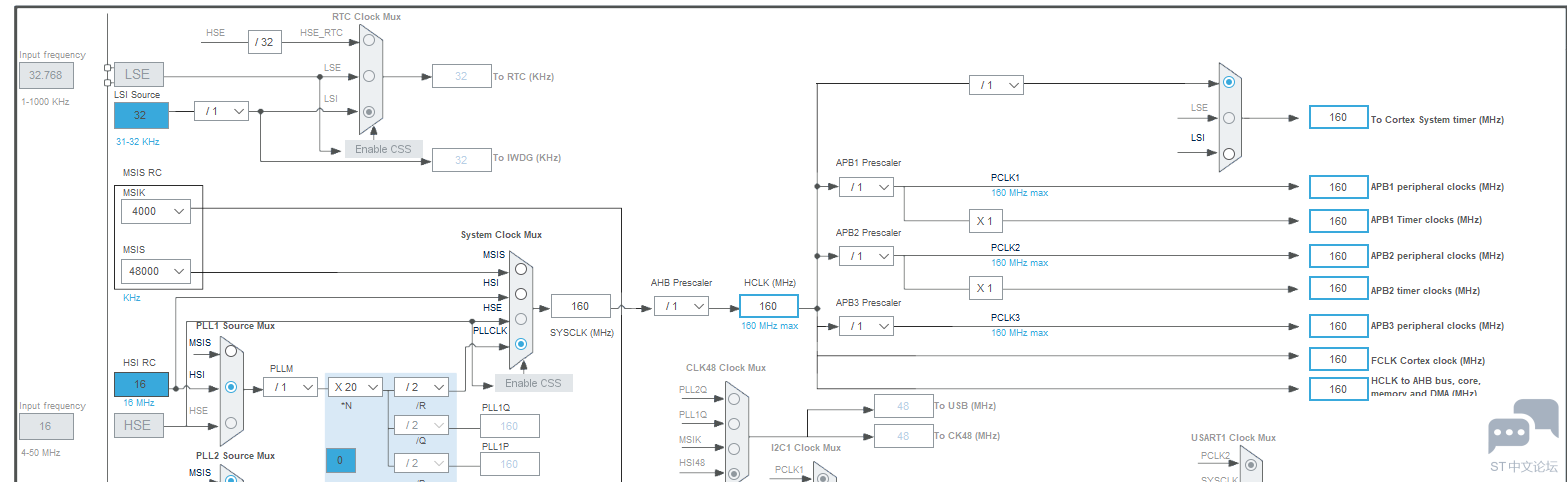Click the blue 0 fractional field in PLL
The width and height of the screenshot is (1567, 482).
point(340,461)
